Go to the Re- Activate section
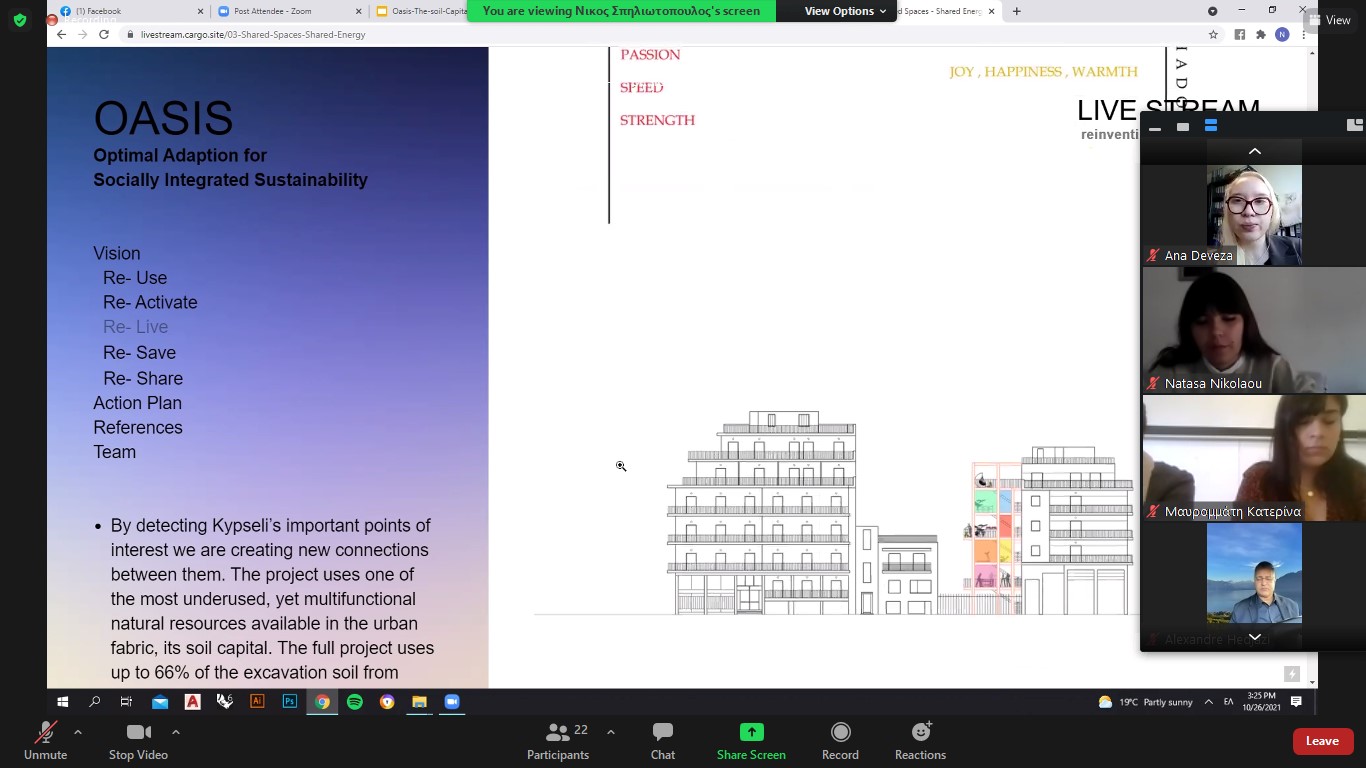1366x768 pixels. point(150,302)
